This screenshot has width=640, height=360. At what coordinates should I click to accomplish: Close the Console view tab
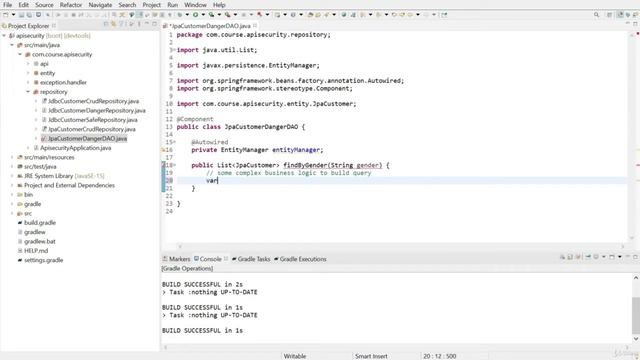(x=226, y=259)
